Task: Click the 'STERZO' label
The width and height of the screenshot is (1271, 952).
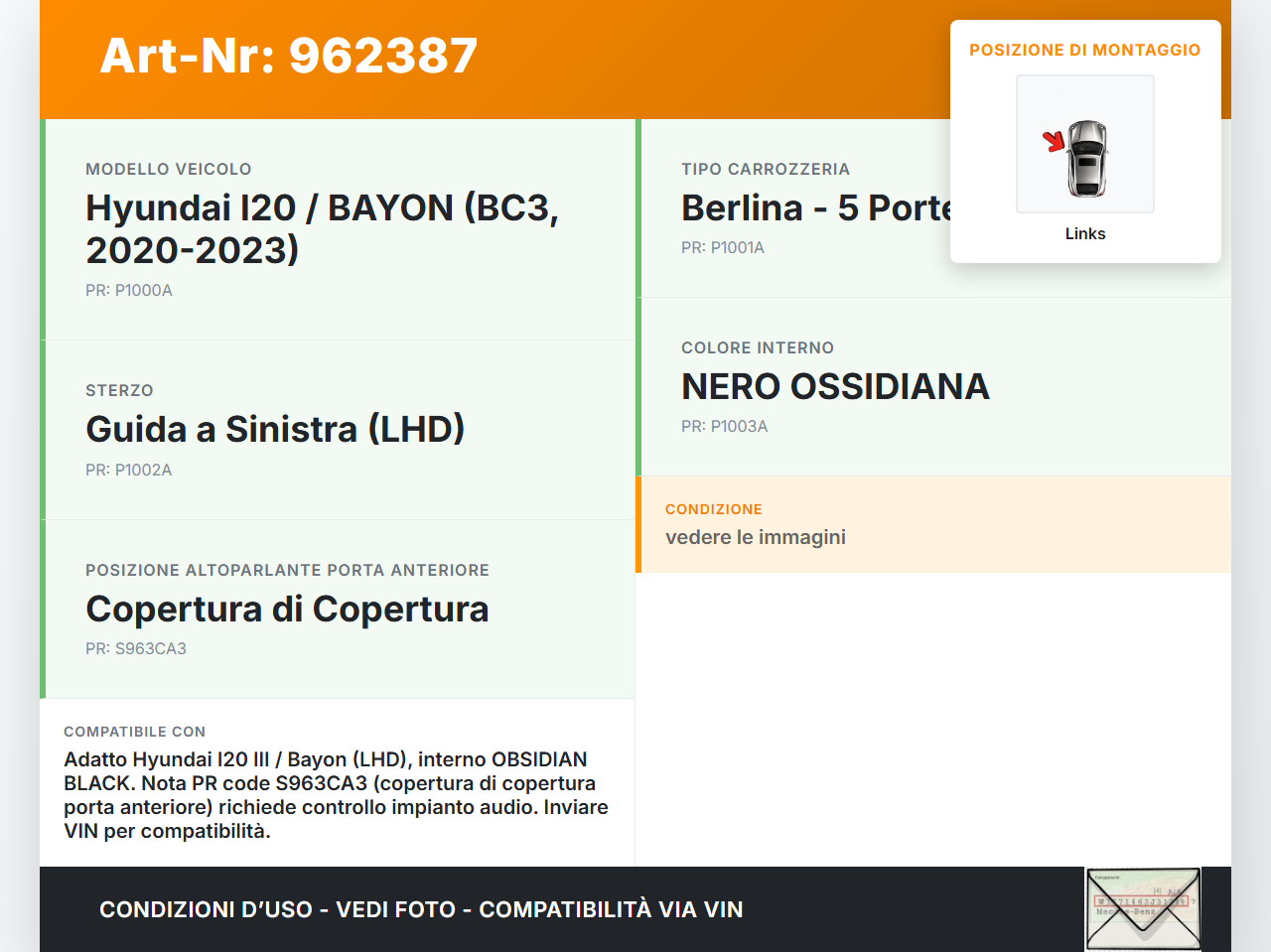Action: click(x=119, y=390)
